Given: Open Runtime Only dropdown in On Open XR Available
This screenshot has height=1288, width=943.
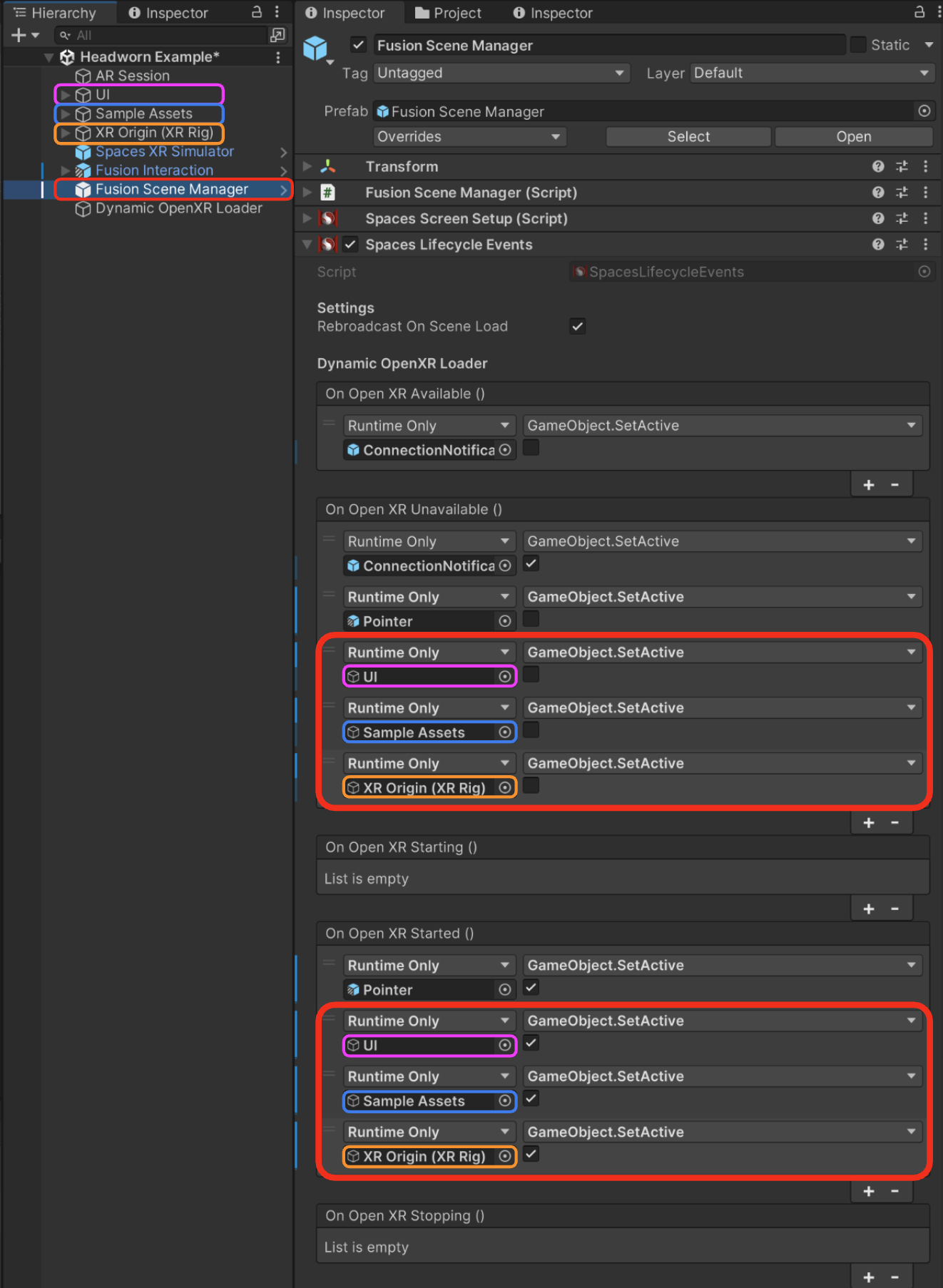Looking at the screenshot, I should [429, 426].
